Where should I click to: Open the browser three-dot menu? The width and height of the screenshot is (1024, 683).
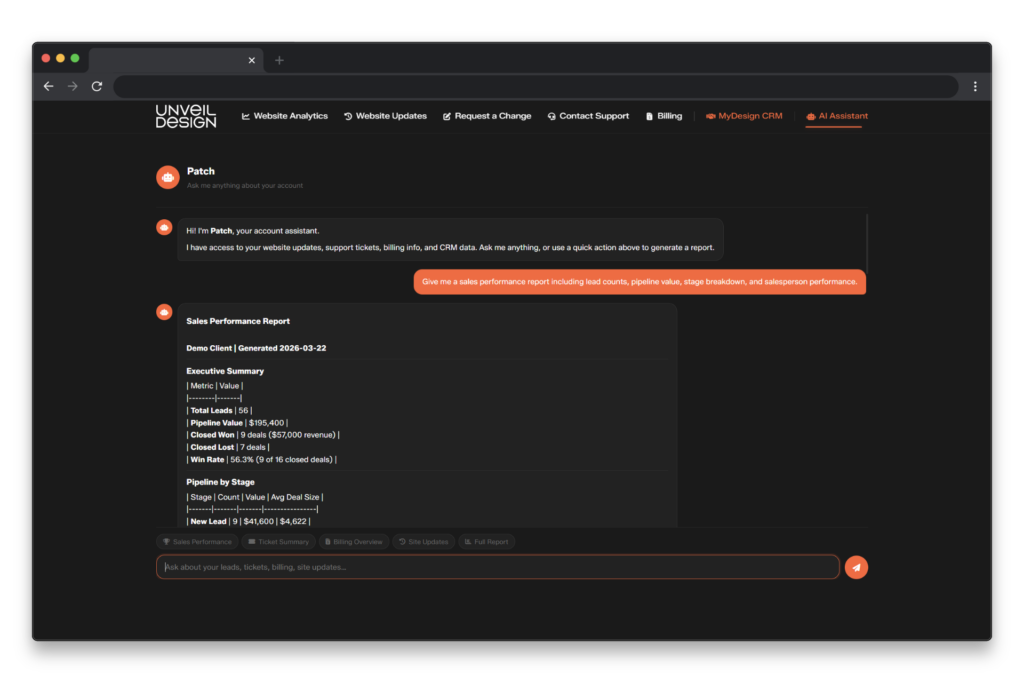pos(975,87)
